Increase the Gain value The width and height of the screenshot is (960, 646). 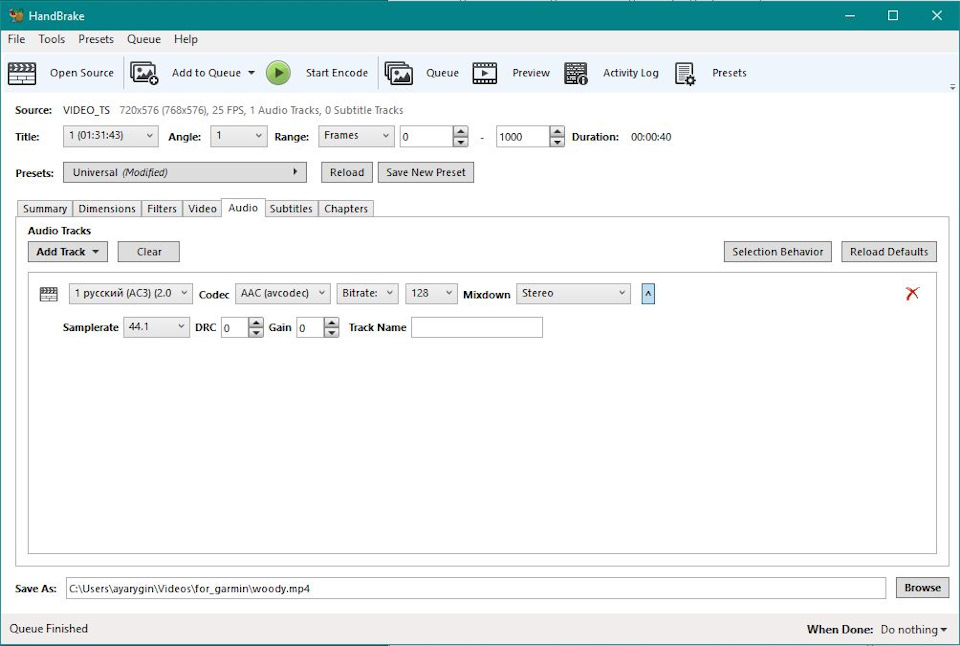pos(331,323)
